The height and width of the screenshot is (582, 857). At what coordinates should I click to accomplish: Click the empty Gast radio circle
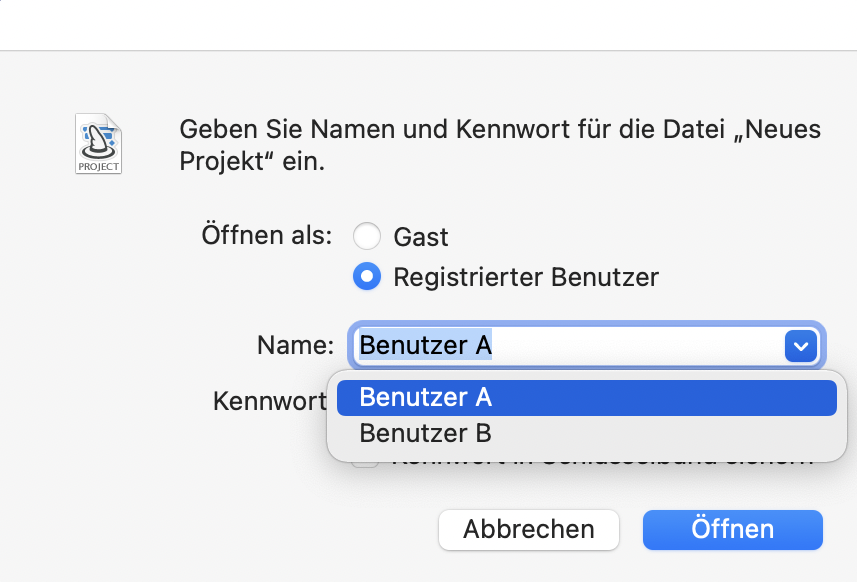367,236
